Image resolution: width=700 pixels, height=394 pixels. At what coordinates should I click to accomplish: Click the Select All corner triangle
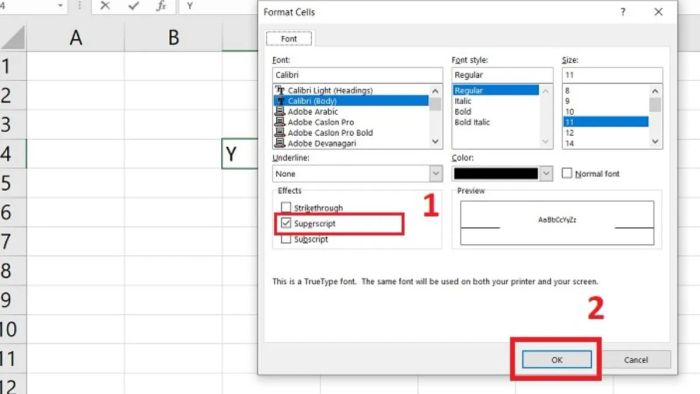(x=13, y=37)
